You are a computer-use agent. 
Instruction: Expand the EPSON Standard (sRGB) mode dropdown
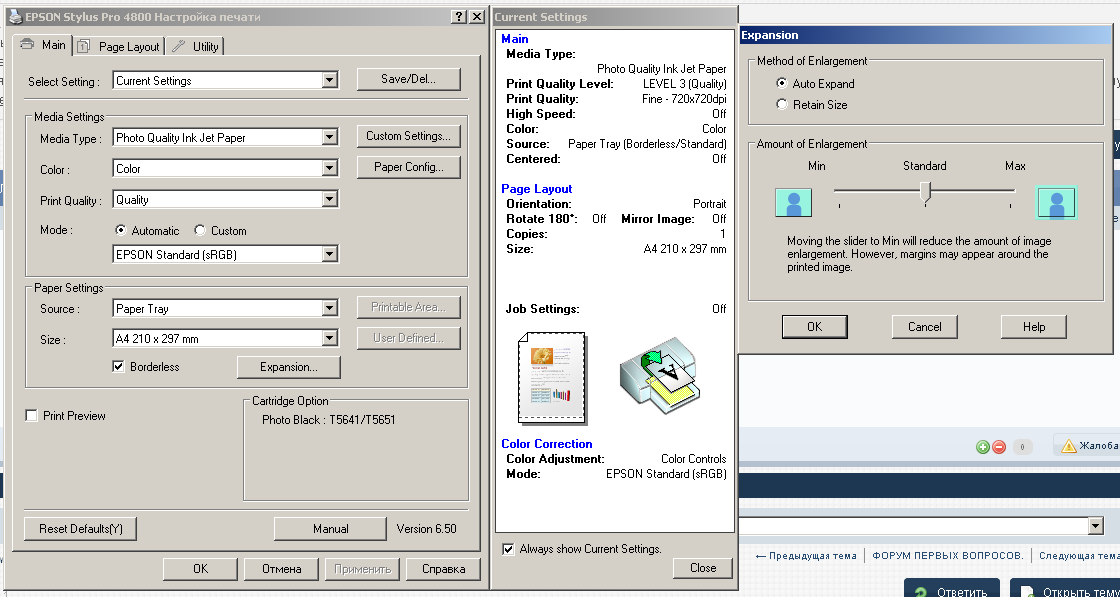(329, 254)
